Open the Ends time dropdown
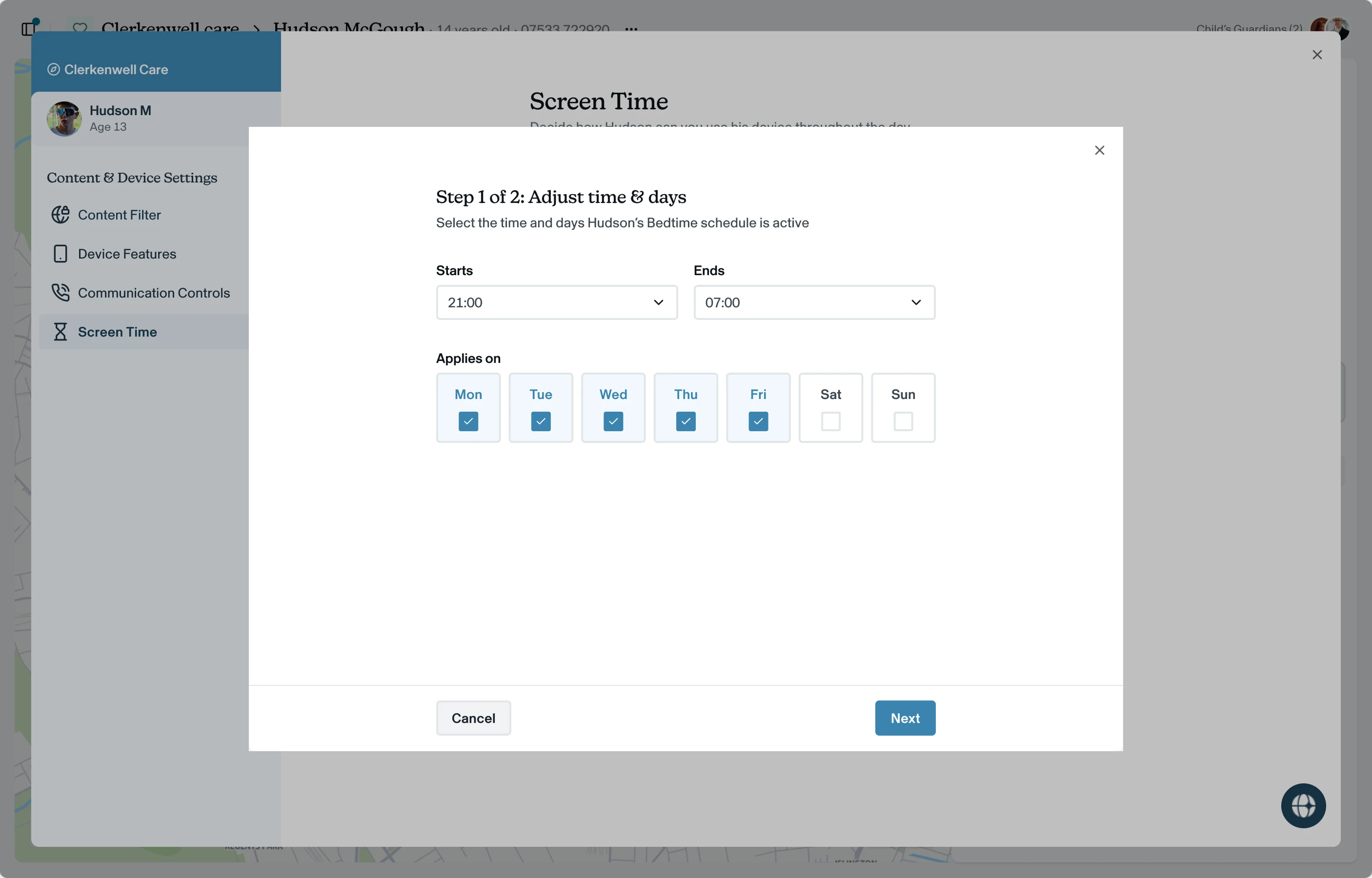1372x878 pixels. tap(814, 302)
